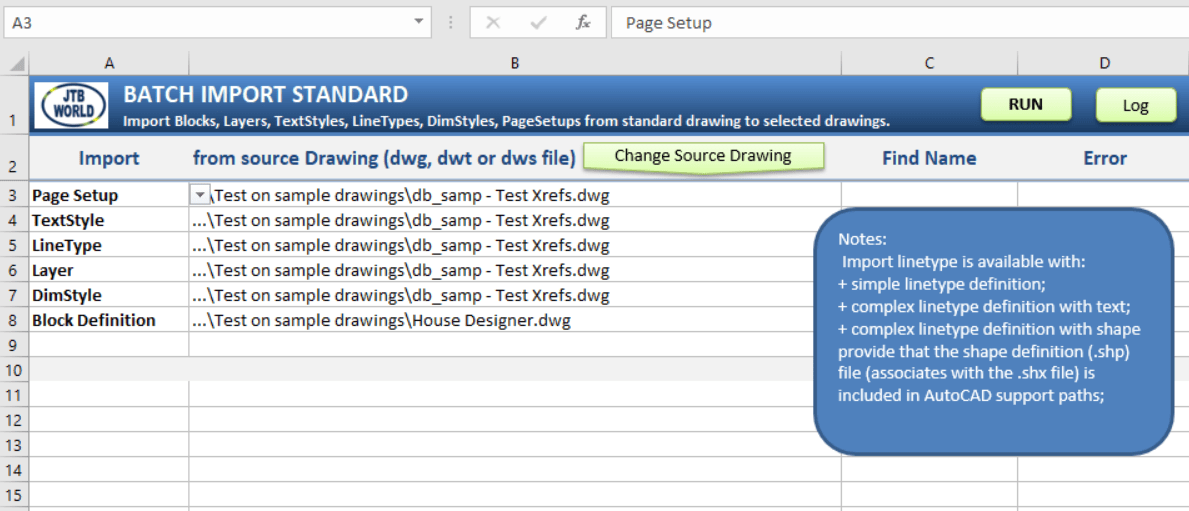Select column A header

pyautogui.click(x=109, y=64)
